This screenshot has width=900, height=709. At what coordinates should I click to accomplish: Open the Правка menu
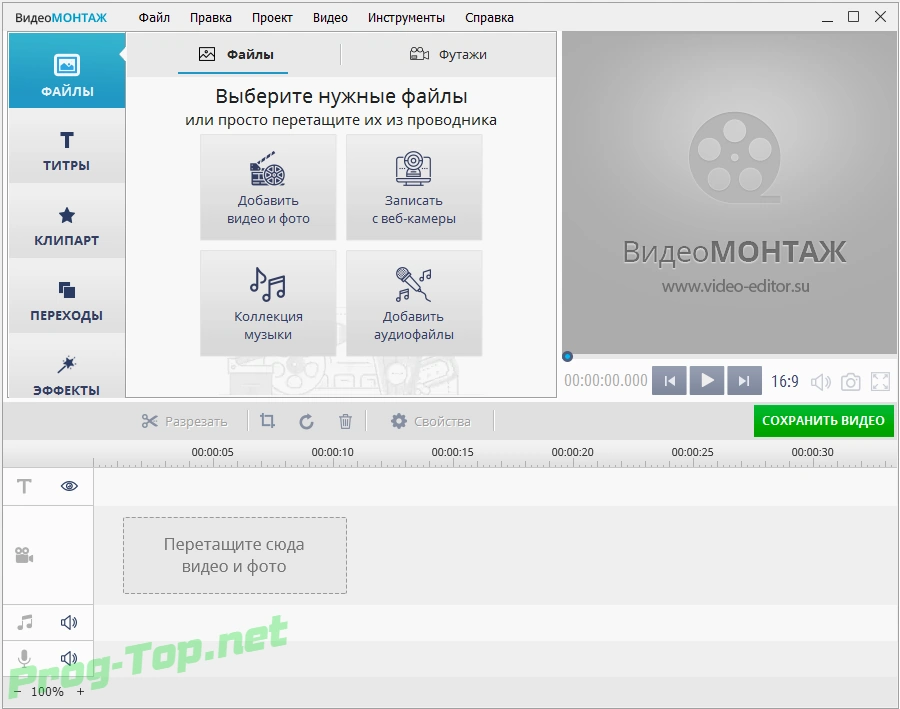[x=211, y=18]
